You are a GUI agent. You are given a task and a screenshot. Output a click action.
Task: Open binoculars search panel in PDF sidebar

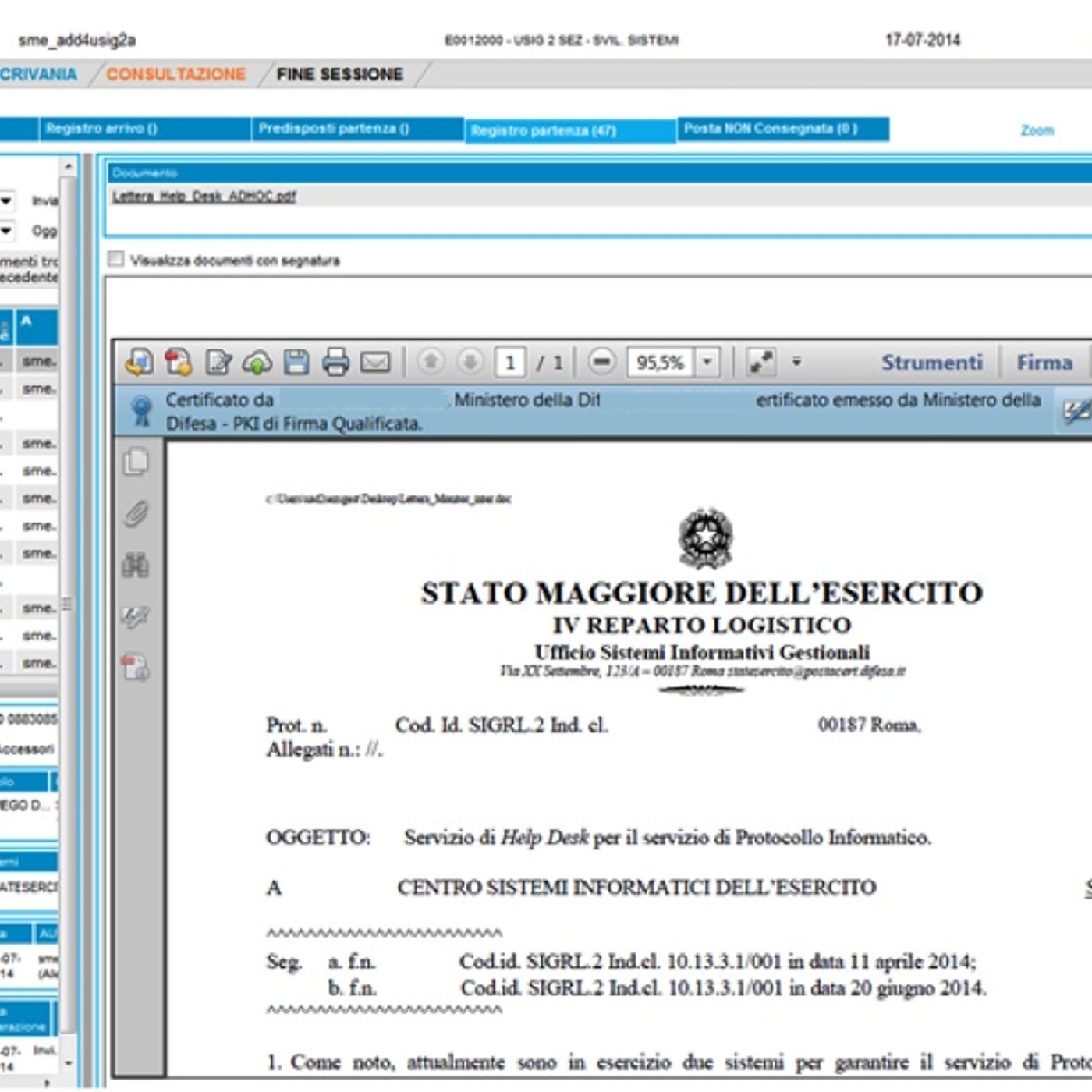click(136, 565)
